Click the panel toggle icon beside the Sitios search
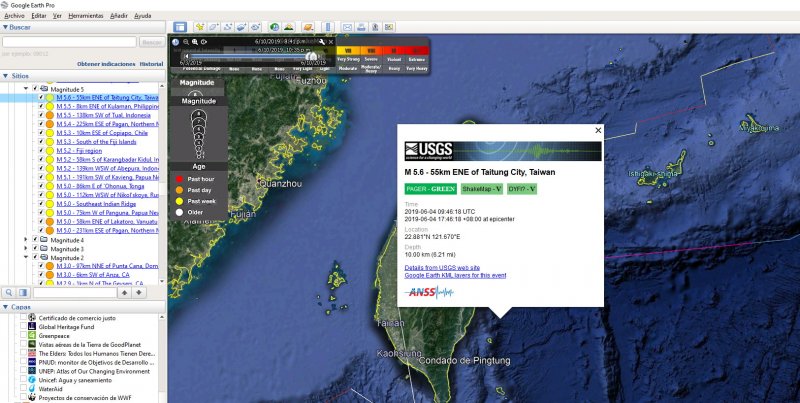This screenshot has width=800, height=403. pos(23,292)
